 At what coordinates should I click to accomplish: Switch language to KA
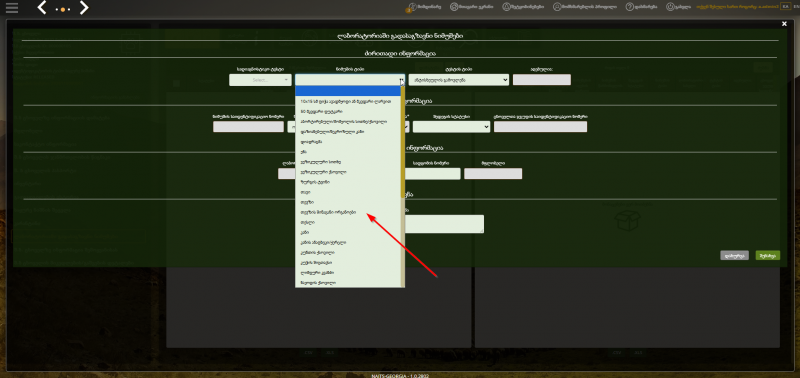point(785,7)
